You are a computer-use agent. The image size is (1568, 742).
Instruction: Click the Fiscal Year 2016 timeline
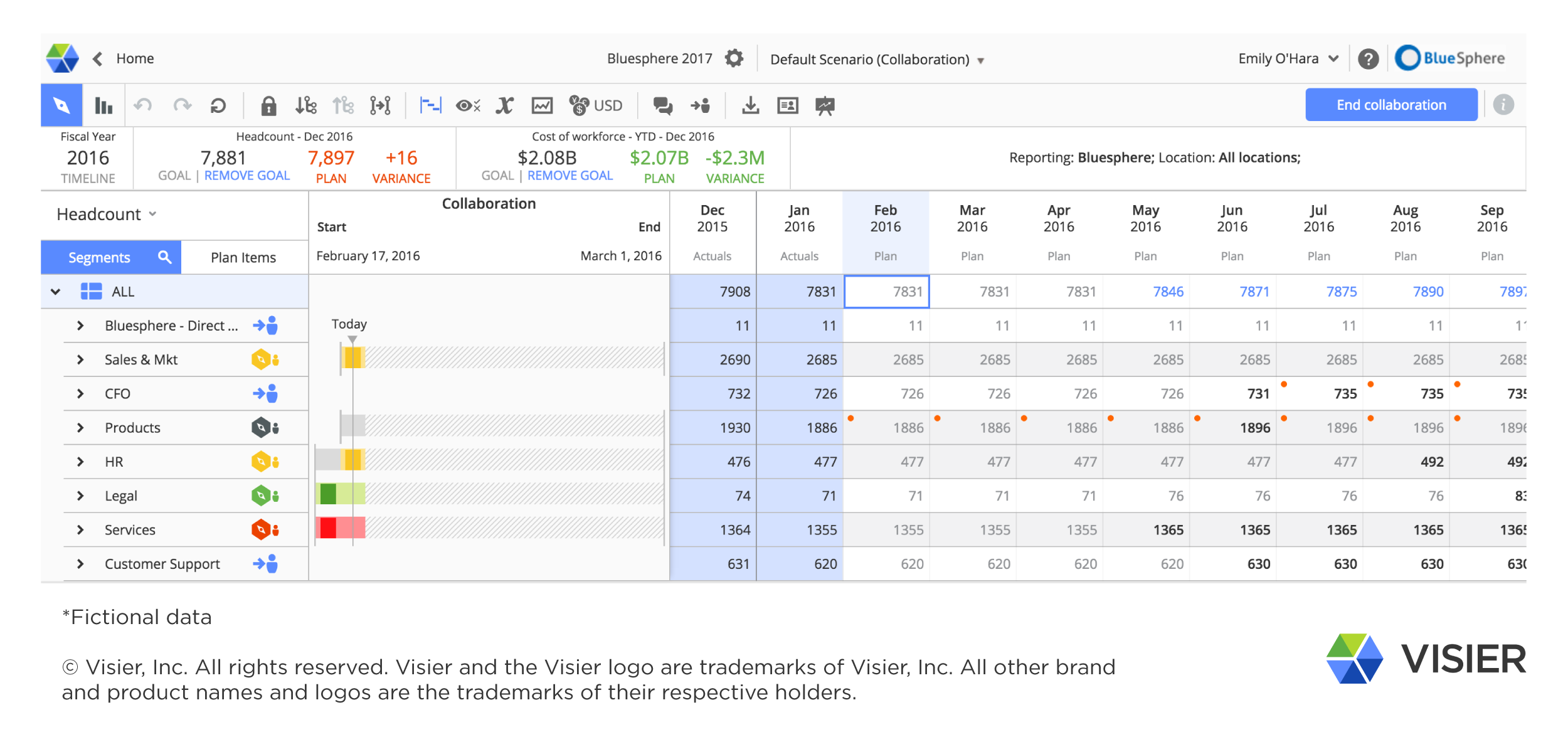(88, 157)
